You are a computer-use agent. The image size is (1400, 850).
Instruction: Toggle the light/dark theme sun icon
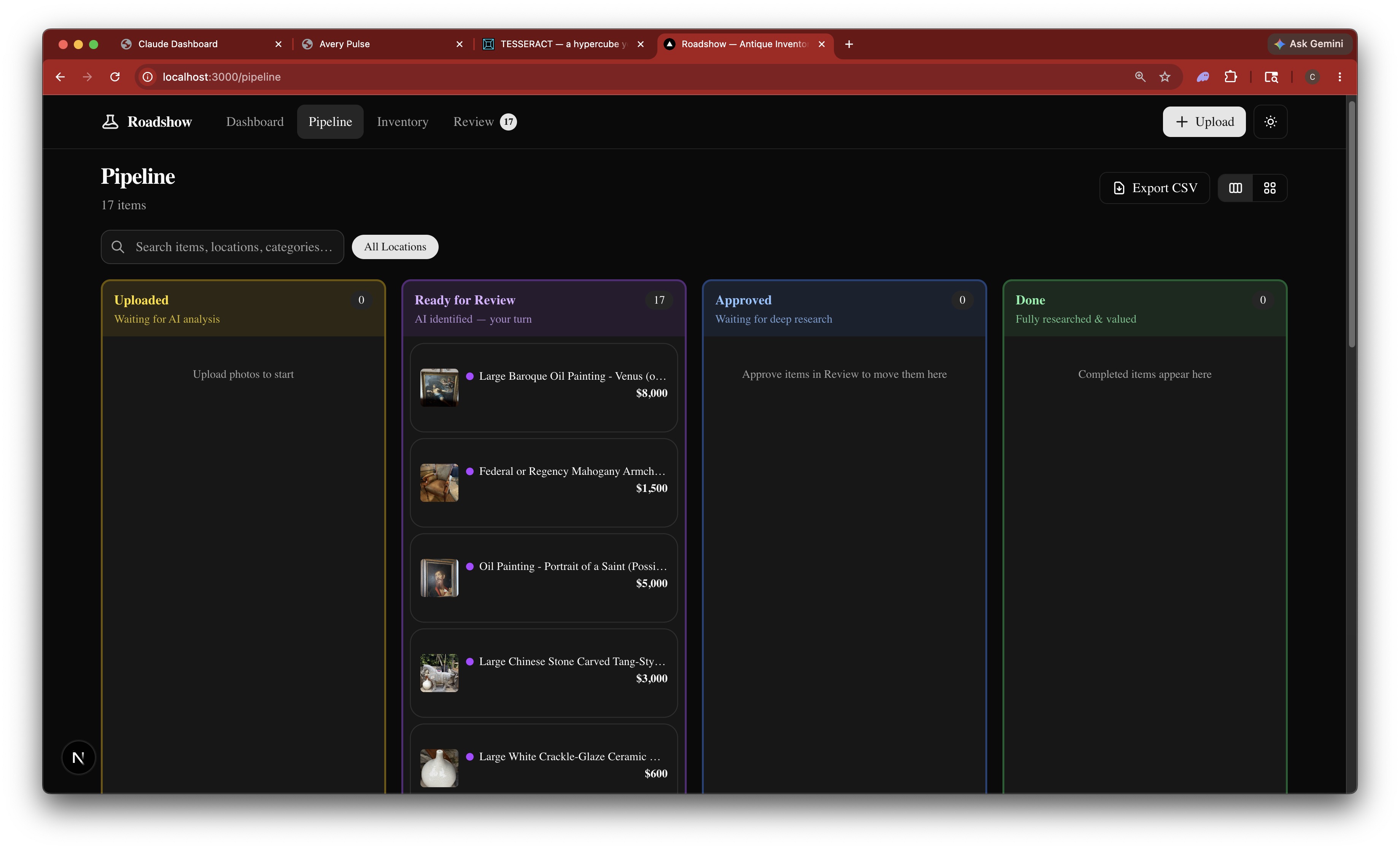[x=1270, y=122]
